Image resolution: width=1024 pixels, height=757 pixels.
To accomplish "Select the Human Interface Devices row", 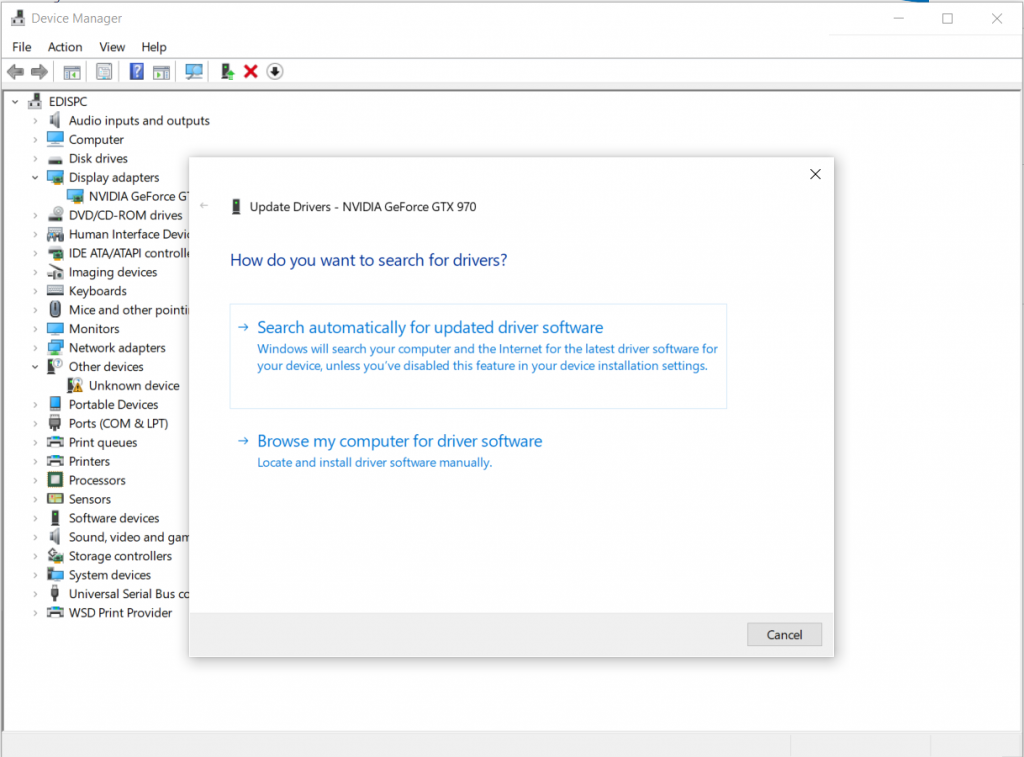I will click(x=118, y=234).
